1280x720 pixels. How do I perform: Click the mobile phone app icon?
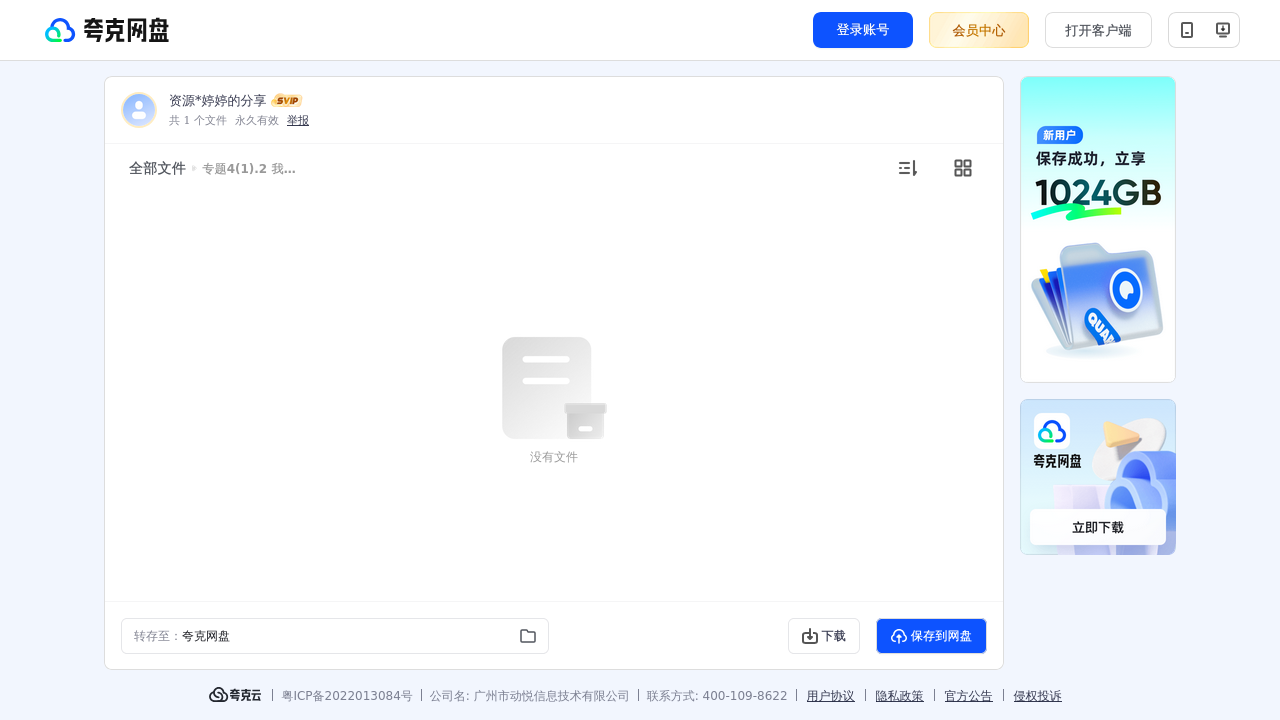coord(1187,30)
